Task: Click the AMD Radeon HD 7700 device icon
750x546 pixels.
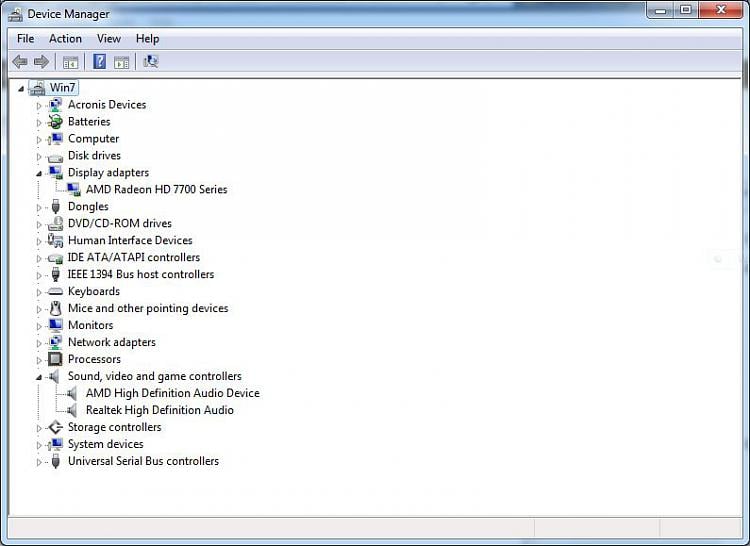Action: point(74,189)
